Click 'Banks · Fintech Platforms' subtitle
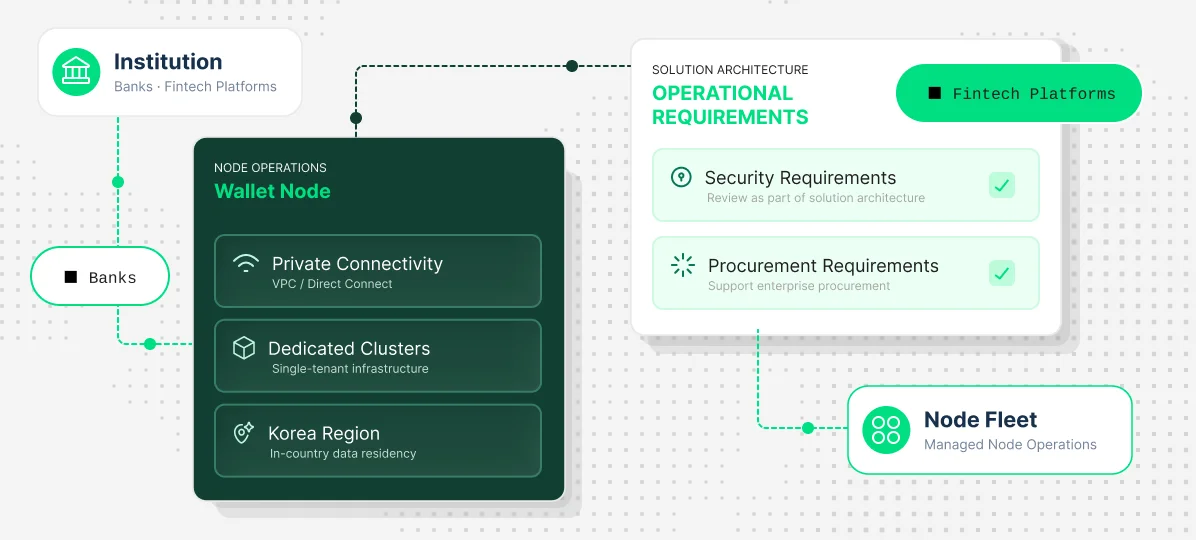This screenshot has height=540, width=1196. click(195, 86)
